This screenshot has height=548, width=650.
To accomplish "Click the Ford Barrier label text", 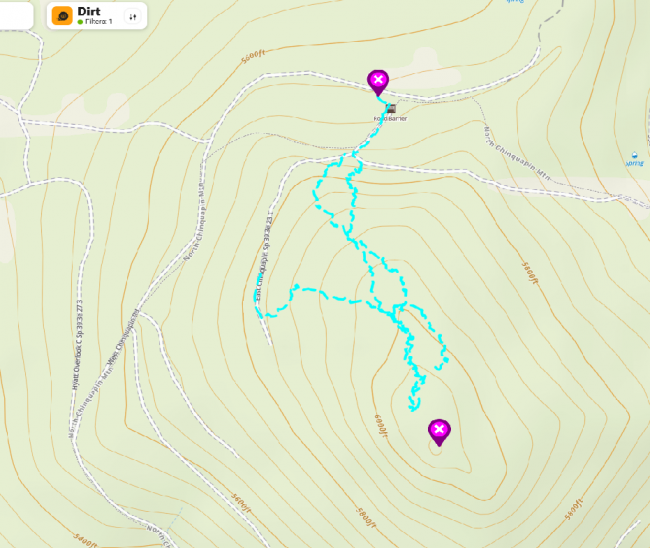I will [x=390, y=119].
